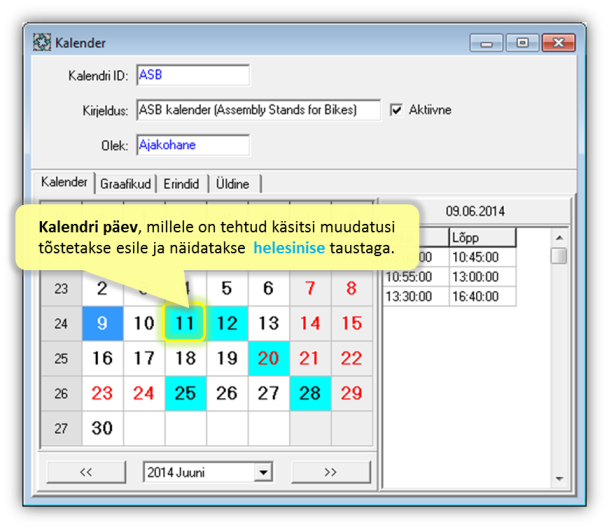Select day 13 in the calendar

point(269,324)
